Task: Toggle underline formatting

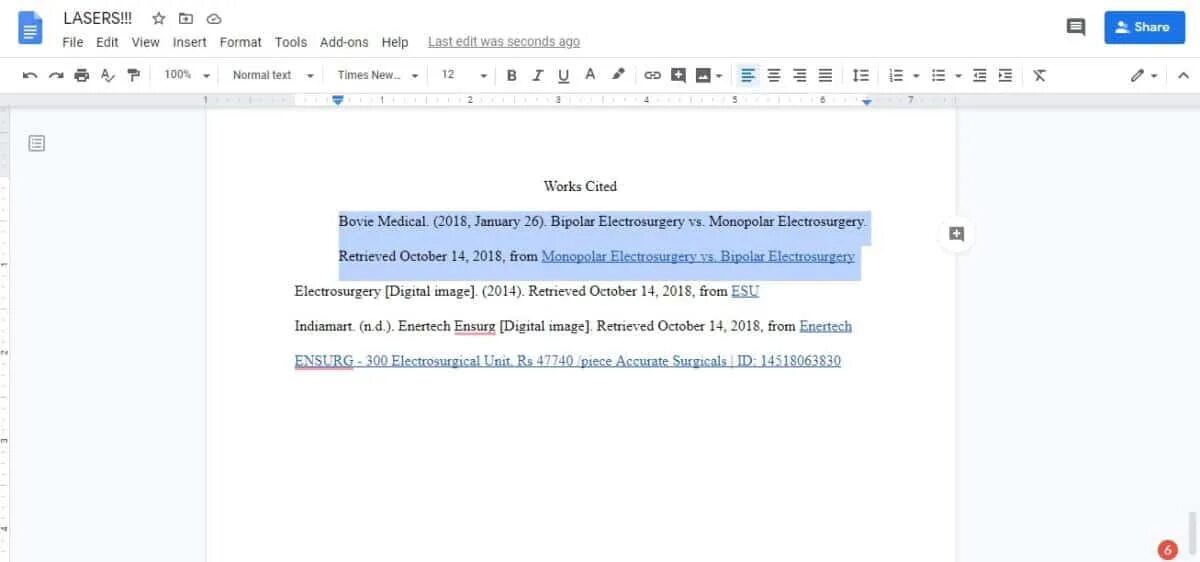Action: pos(564,75)
